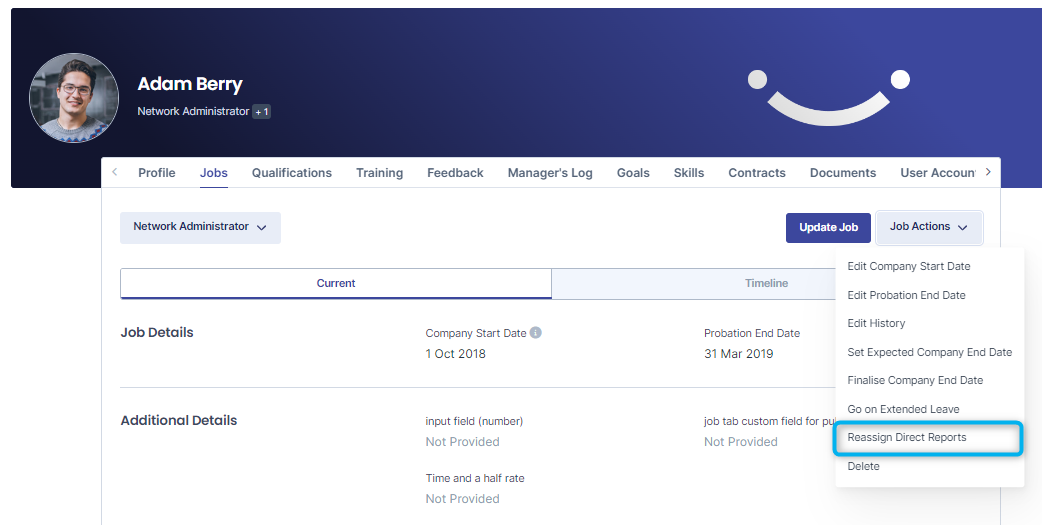Image resolution: width=1042 pixels, height=525 pixels.
Task: Select Set Expected Company End Date
Action: click(x=929, y=352)
